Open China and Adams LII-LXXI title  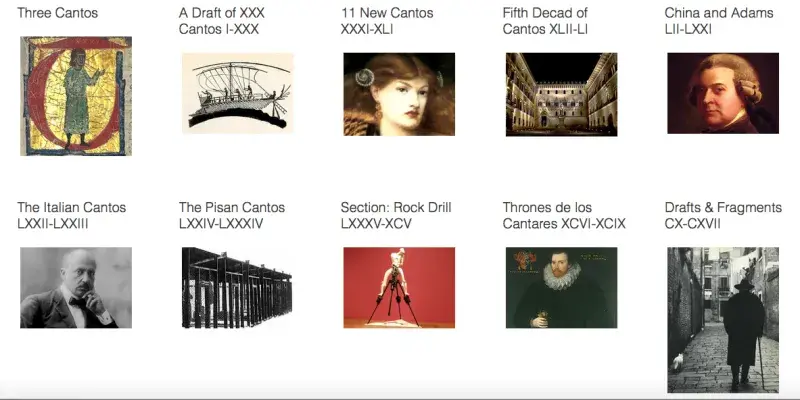click(719, 21)
